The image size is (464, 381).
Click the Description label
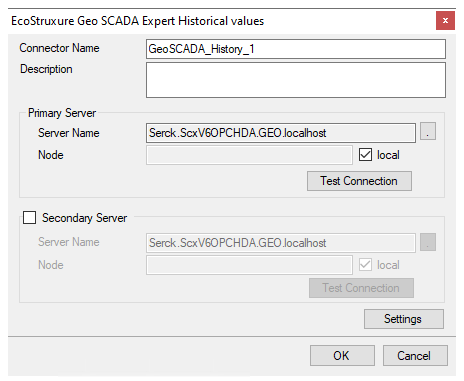[x=46, y=69]
